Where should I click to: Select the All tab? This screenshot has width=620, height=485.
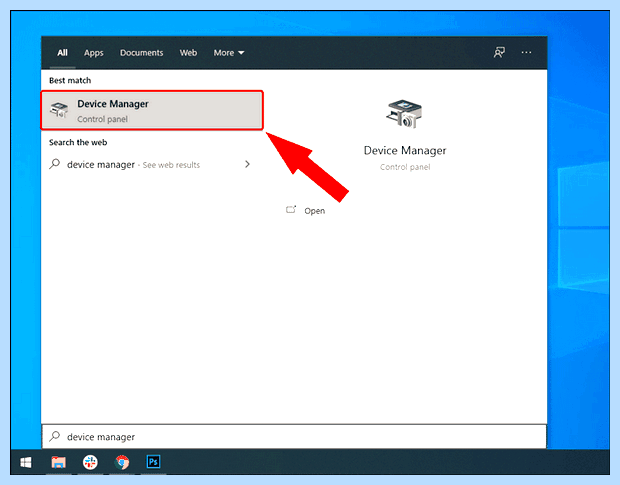[62, 53]
